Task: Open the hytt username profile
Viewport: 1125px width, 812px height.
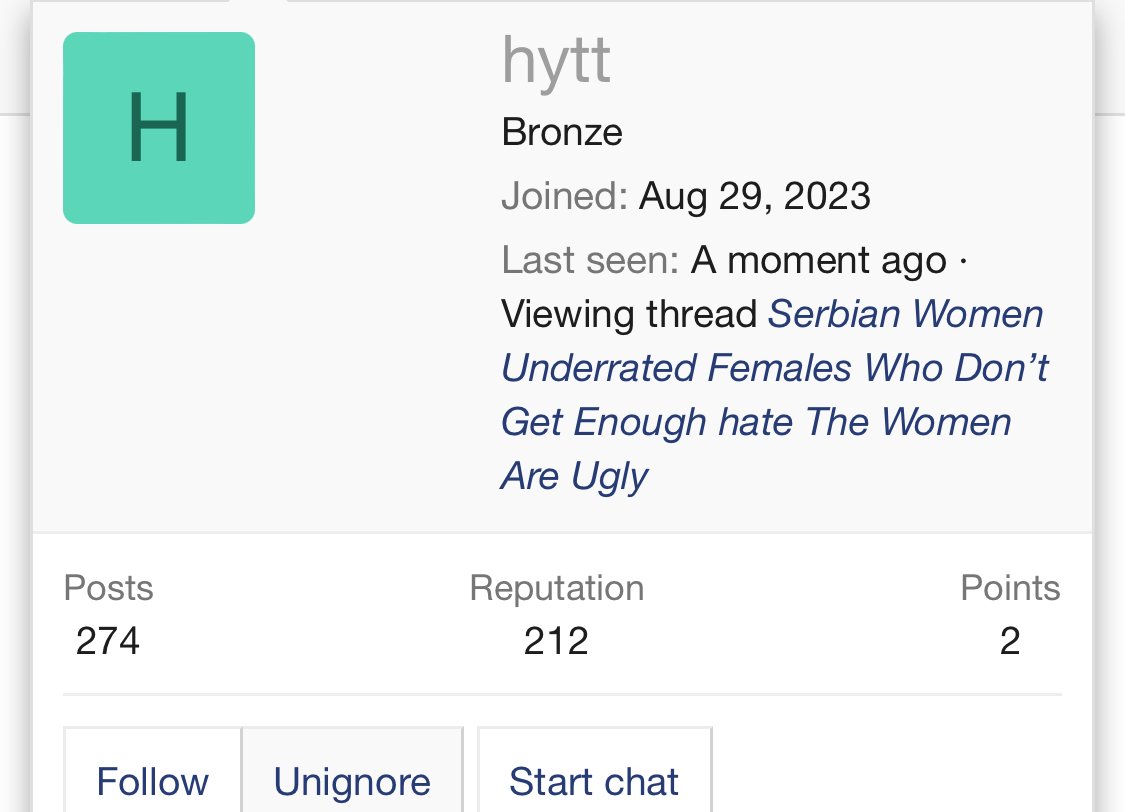Action: click(x=556, y=61)
